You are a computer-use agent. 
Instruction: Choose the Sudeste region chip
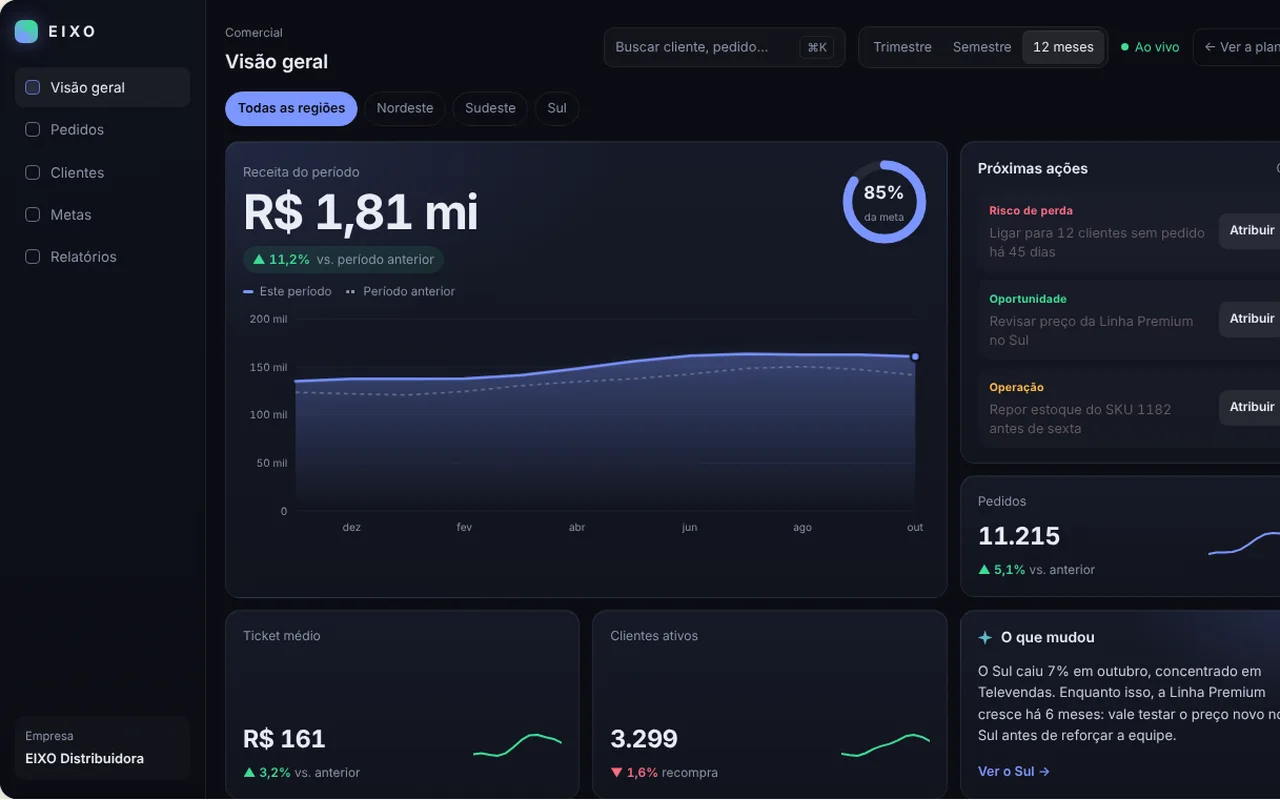(490, 108)
